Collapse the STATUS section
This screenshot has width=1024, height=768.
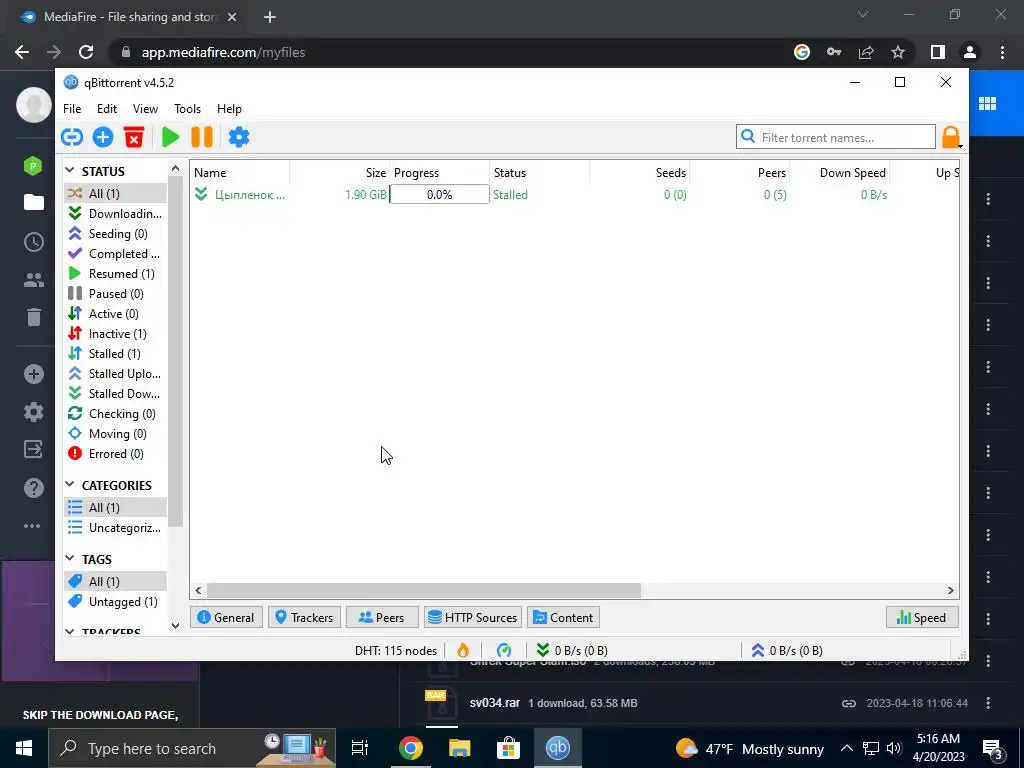pos(70,170)
